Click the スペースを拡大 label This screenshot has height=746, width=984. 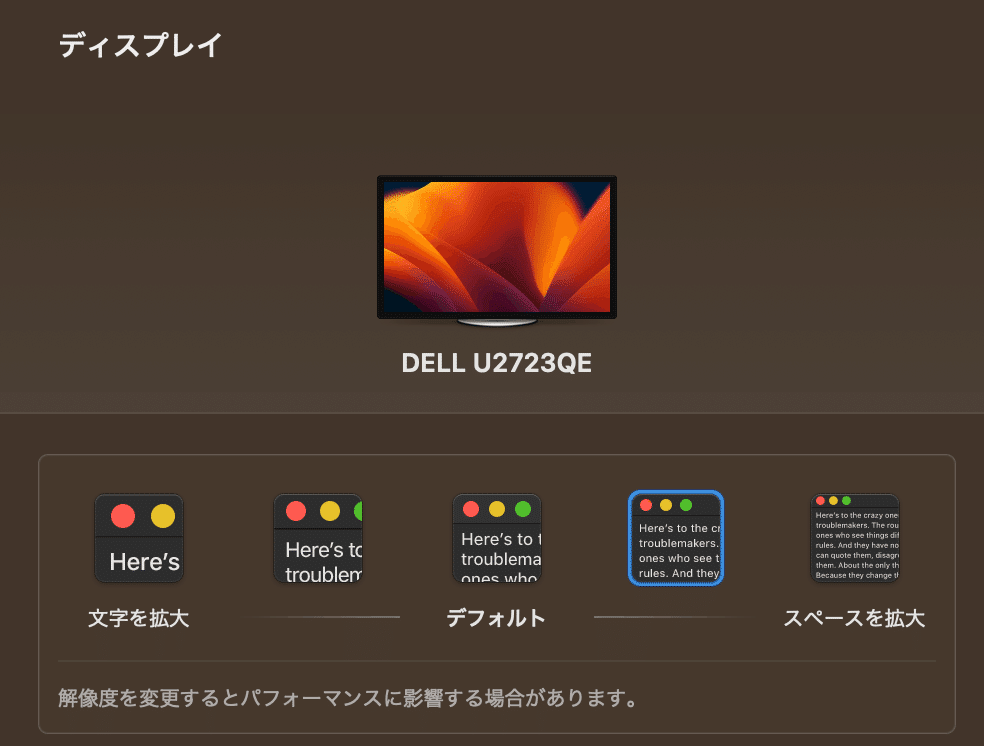coord(854,618)
